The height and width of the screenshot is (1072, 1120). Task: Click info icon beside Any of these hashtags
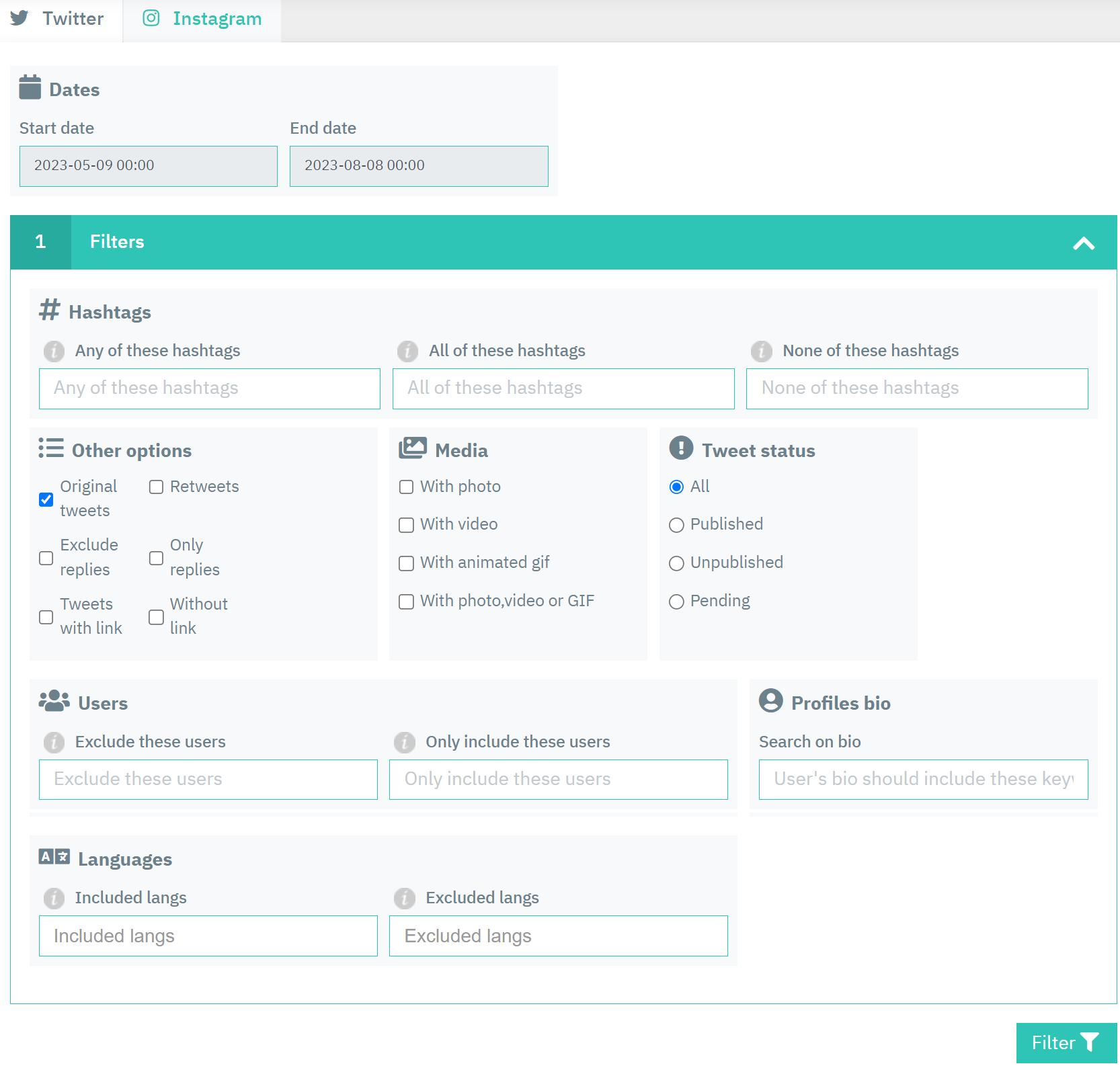(x=54, y=351)
